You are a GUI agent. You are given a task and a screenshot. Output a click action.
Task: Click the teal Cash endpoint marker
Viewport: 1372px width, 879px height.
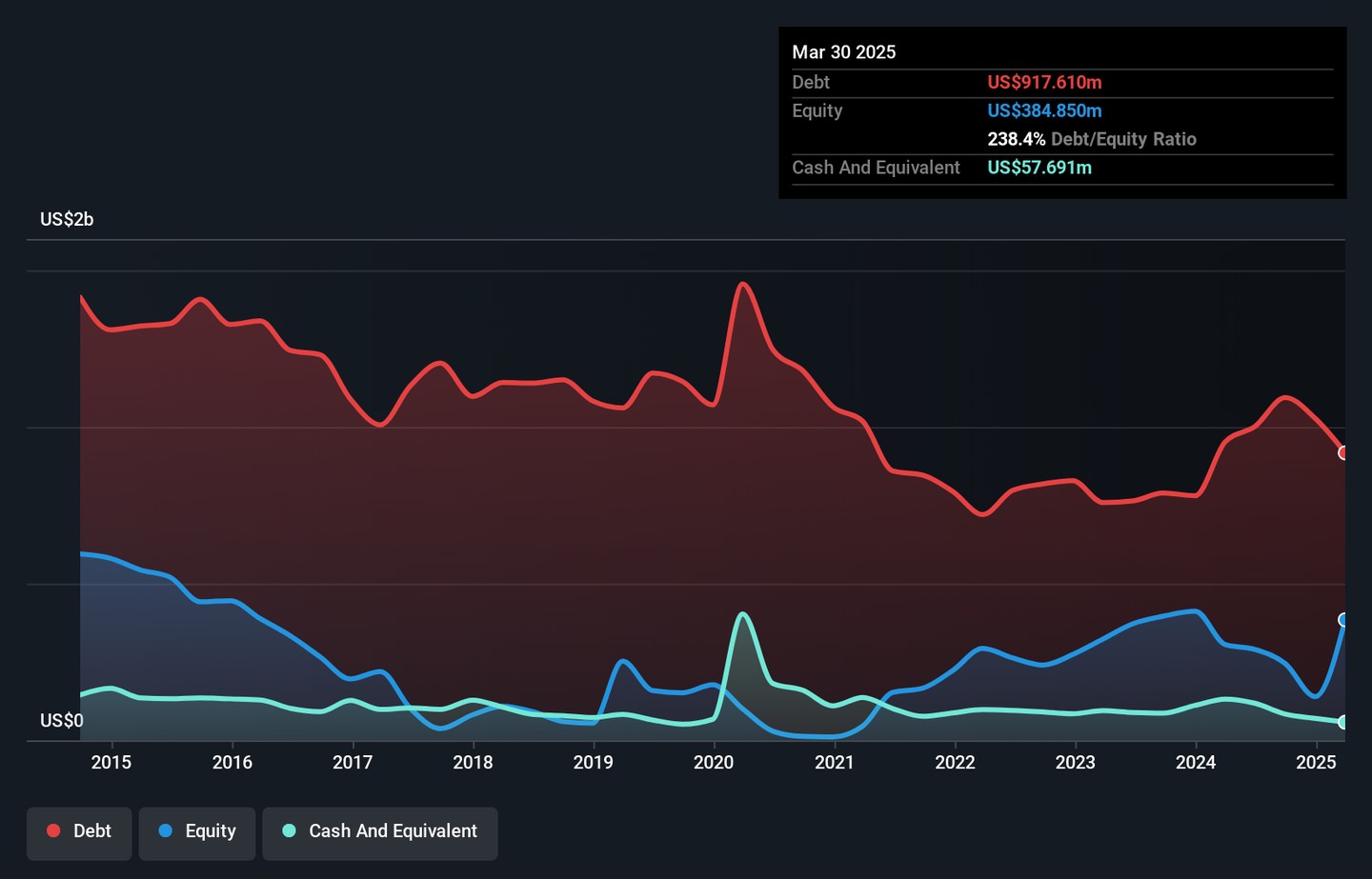click(x=1342, y=722)
